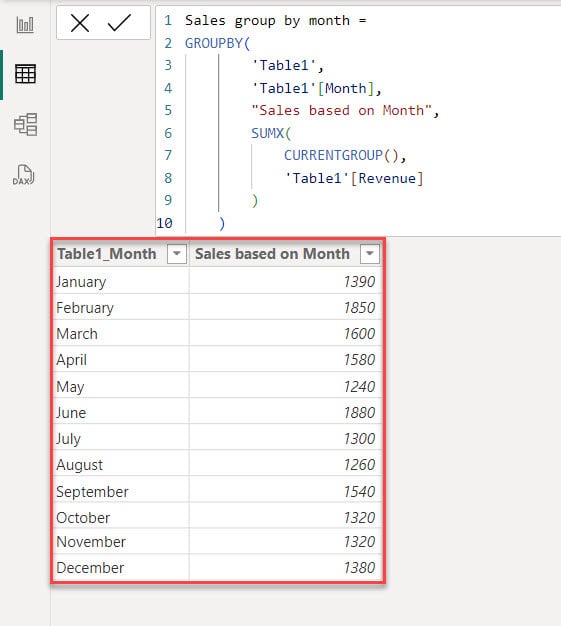Select the 1380 value in December row
Screen dimensions: 561x626
point(359,568)
